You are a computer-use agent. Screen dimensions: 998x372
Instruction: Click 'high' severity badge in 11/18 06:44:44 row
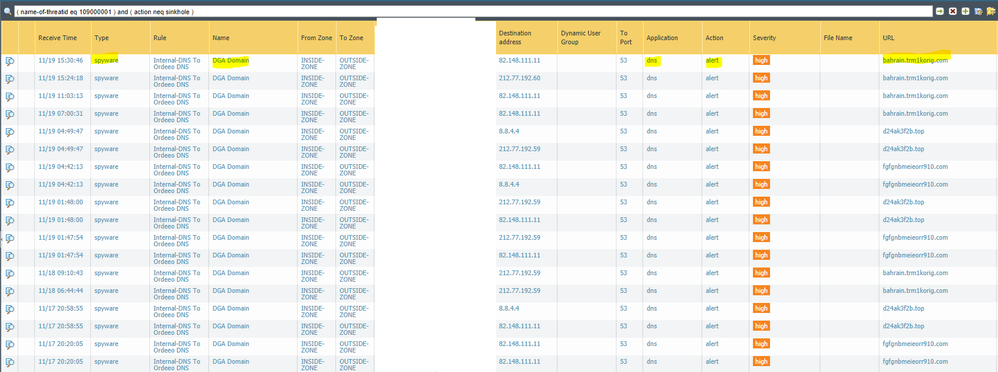click(x=761, y=290)
